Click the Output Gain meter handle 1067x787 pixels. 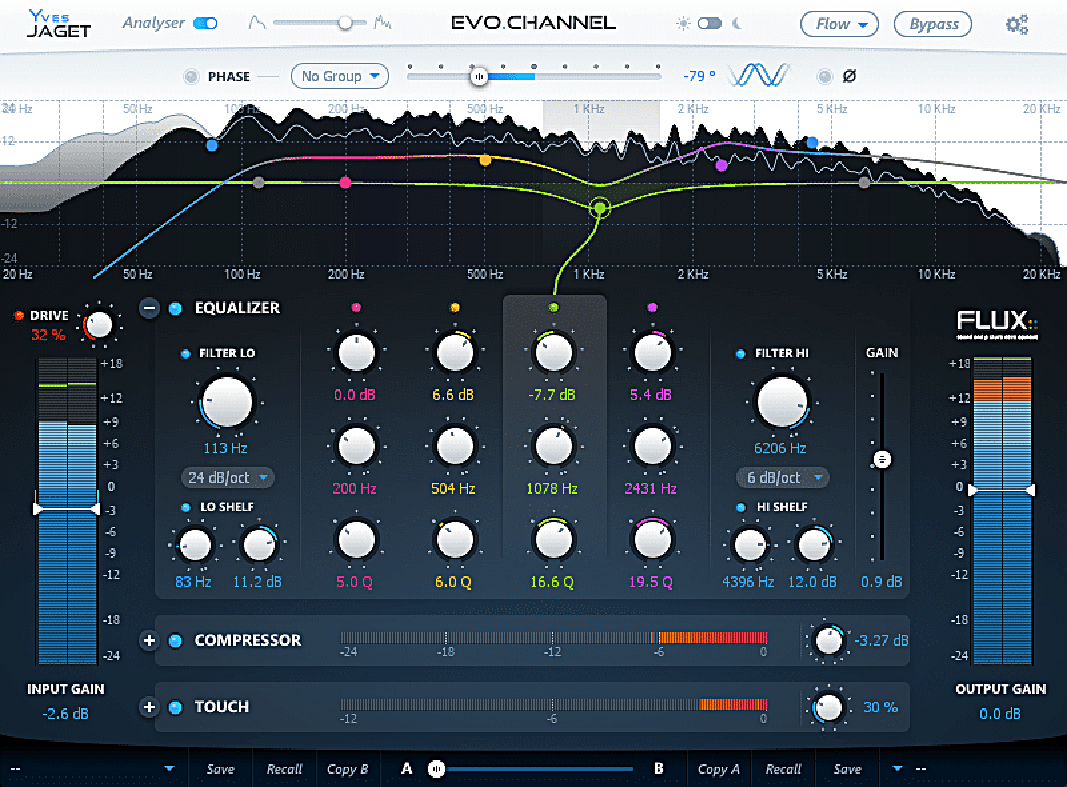1001,490
